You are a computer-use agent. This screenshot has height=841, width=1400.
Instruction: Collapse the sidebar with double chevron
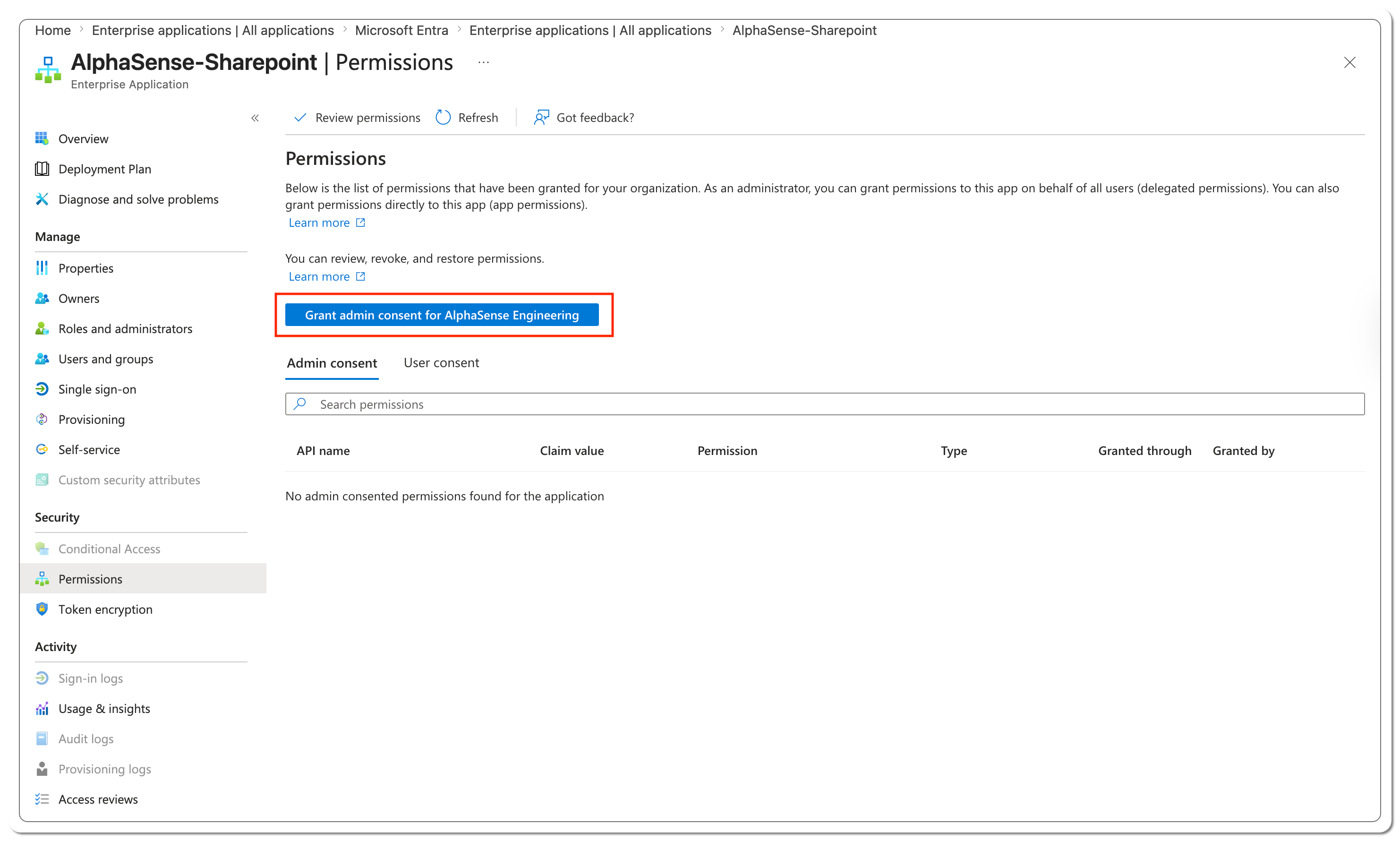(255, 118)
